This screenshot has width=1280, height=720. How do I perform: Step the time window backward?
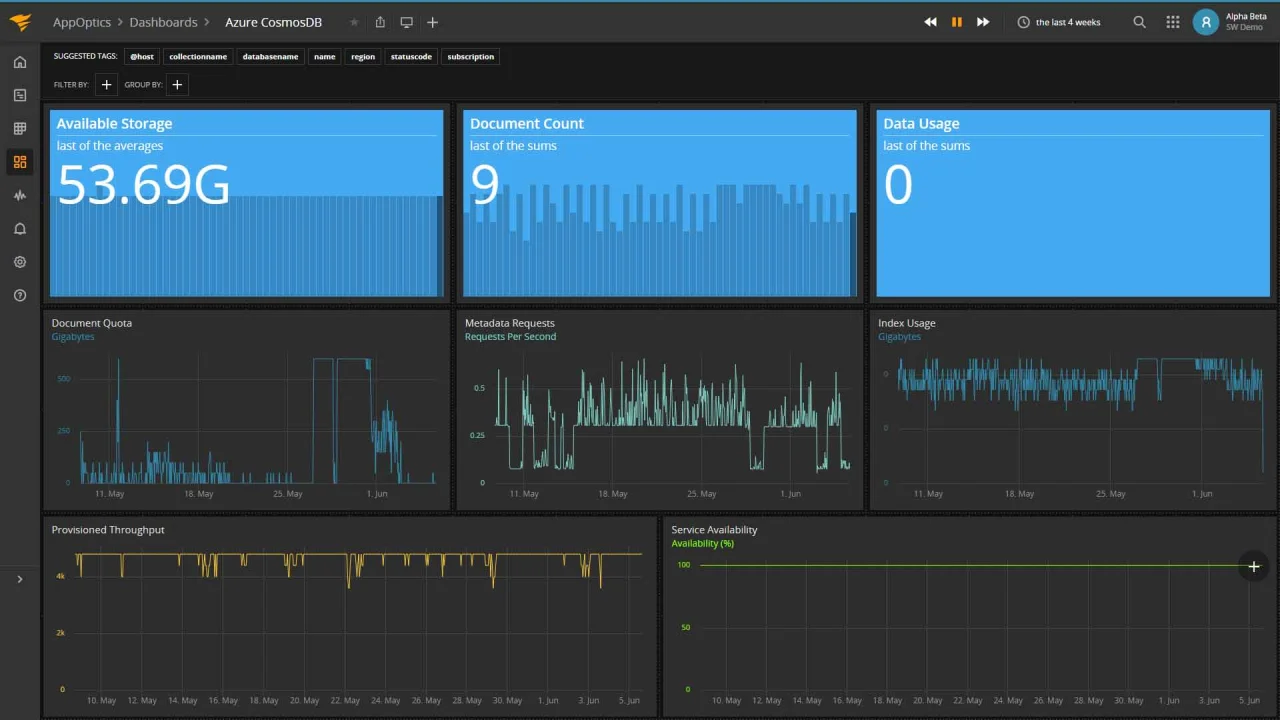pyautogui.click(x=930, y=22)
